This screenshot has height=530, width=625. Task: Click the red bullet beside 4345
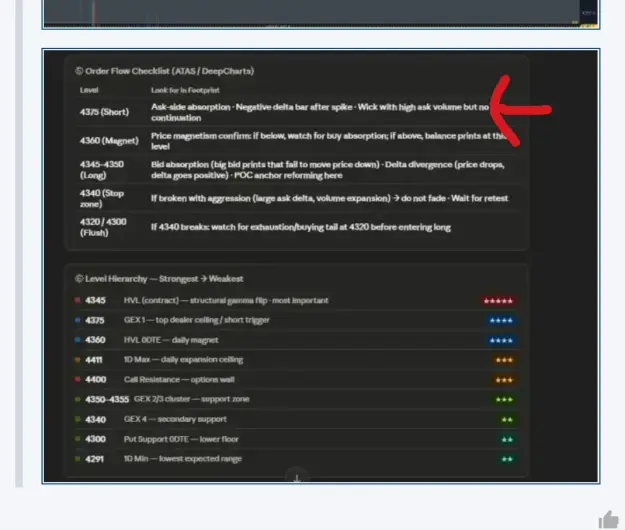coord(77,300)
